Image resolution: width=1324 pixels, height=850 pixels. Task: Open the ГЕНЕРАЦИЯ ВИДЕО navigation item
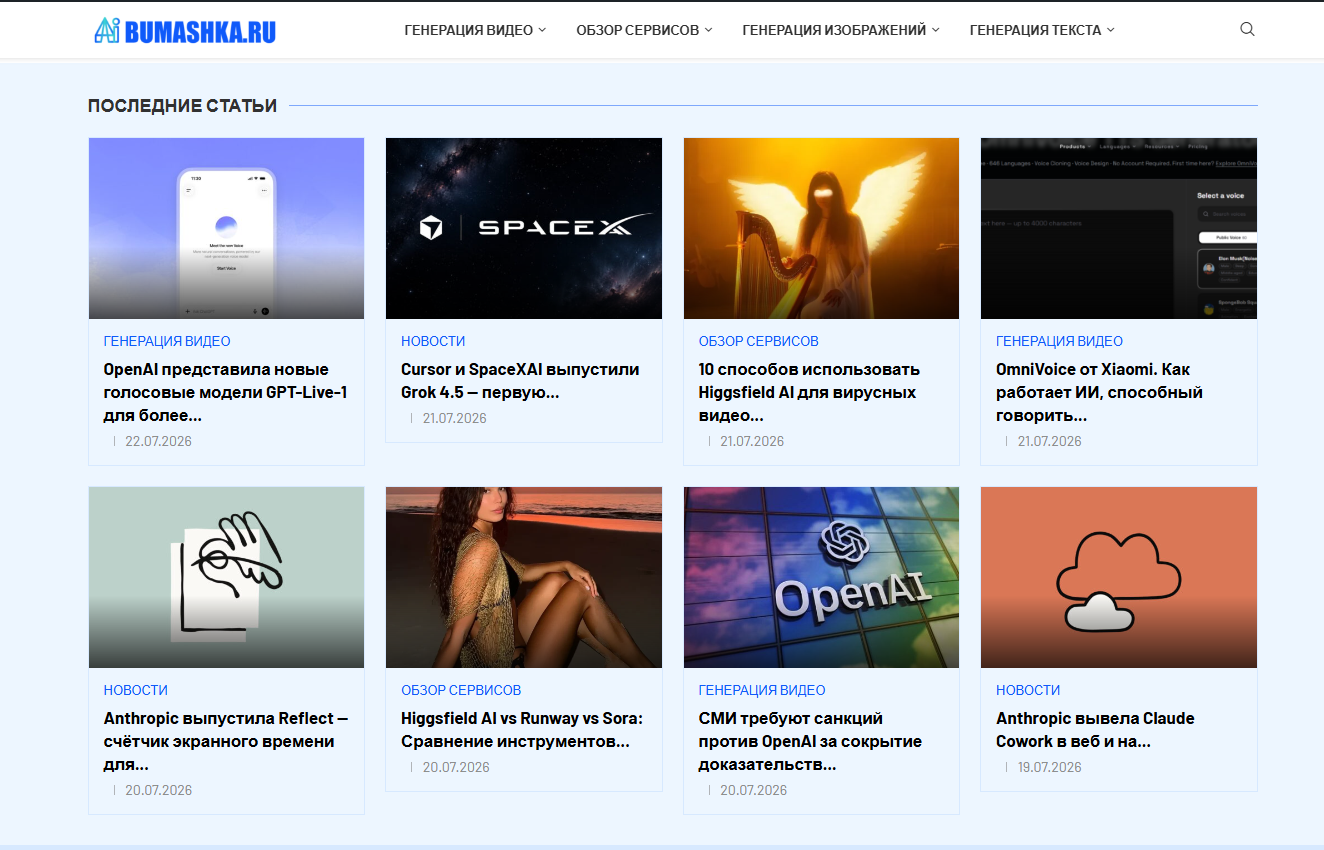point(468,30)
